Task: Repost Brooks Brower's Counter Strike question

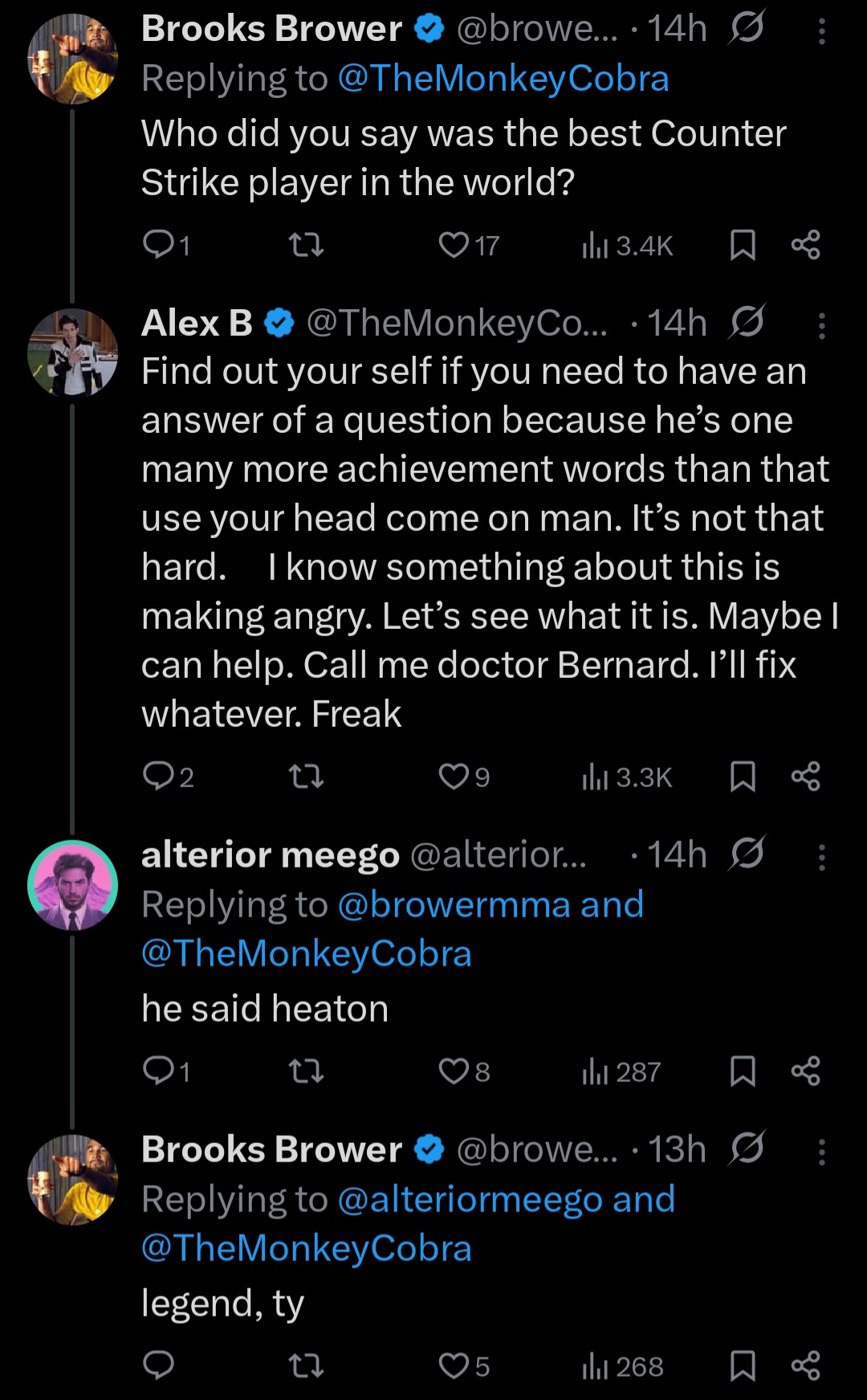Action: pyautogui.click(x=306, y=244)
